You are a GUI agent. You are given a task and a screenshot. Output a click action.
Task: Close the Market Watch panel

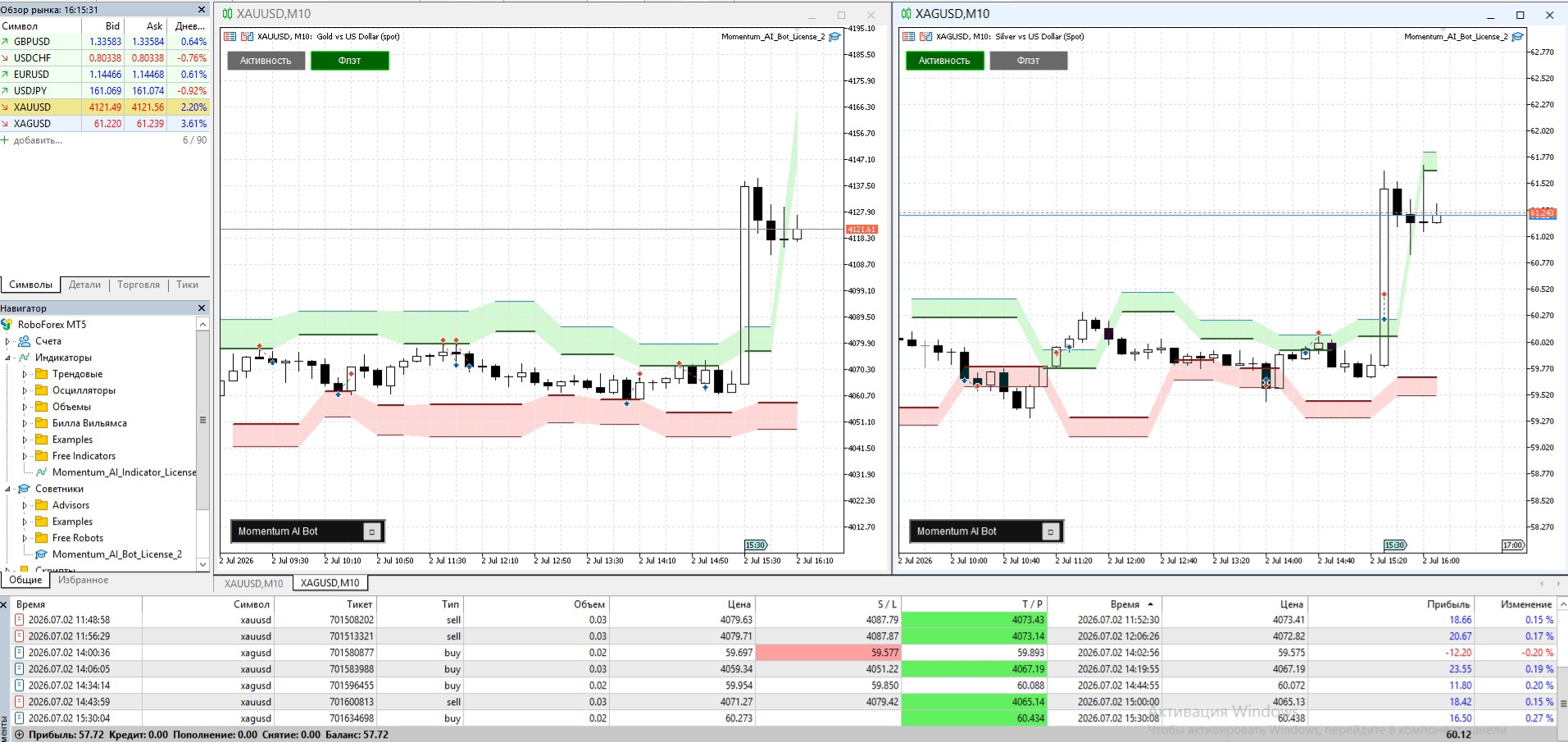pos(202,9)
